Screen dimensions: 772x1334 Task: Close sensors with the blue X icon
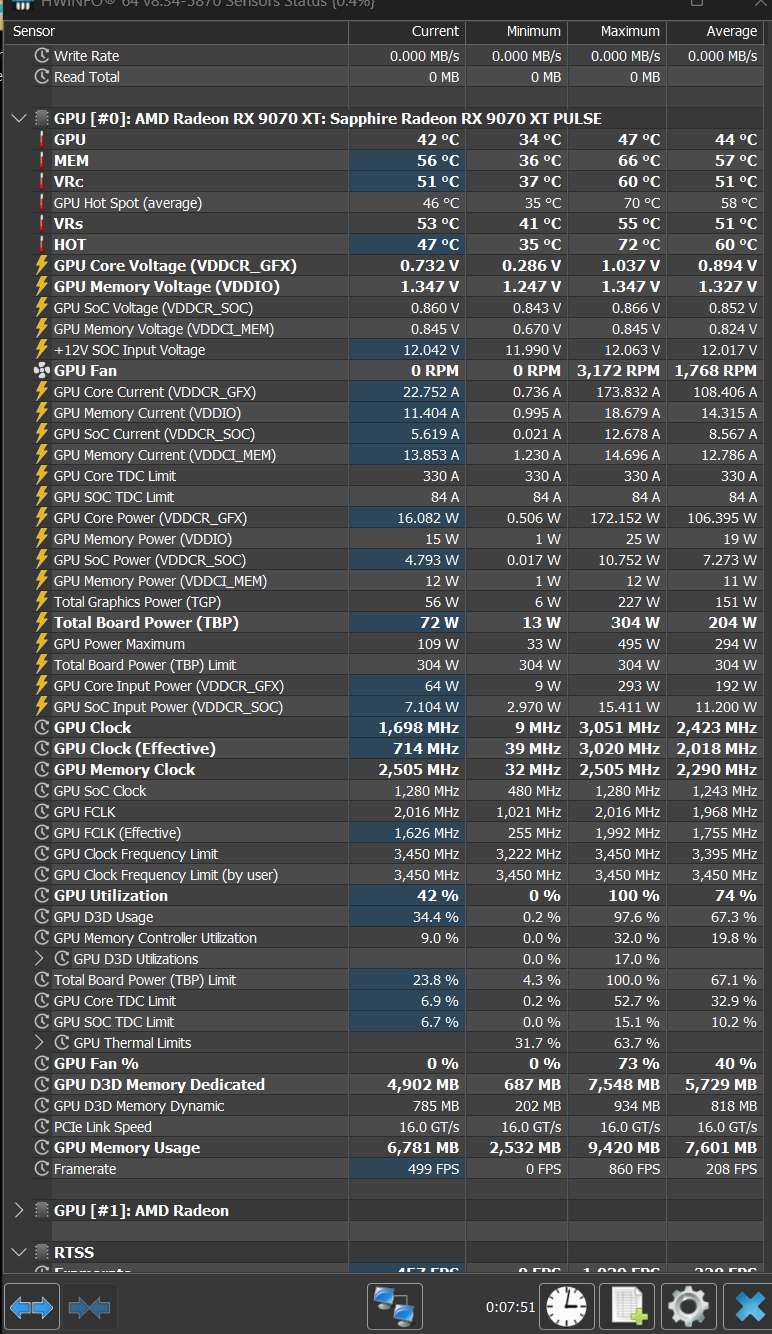[x=747, y=1307]
